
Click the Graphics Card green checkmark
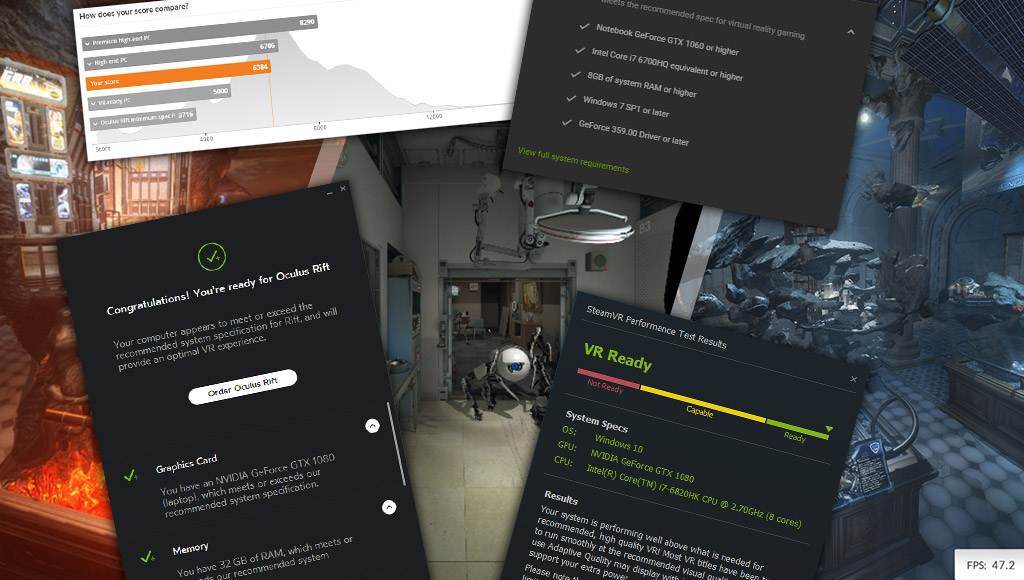[131, 475]
